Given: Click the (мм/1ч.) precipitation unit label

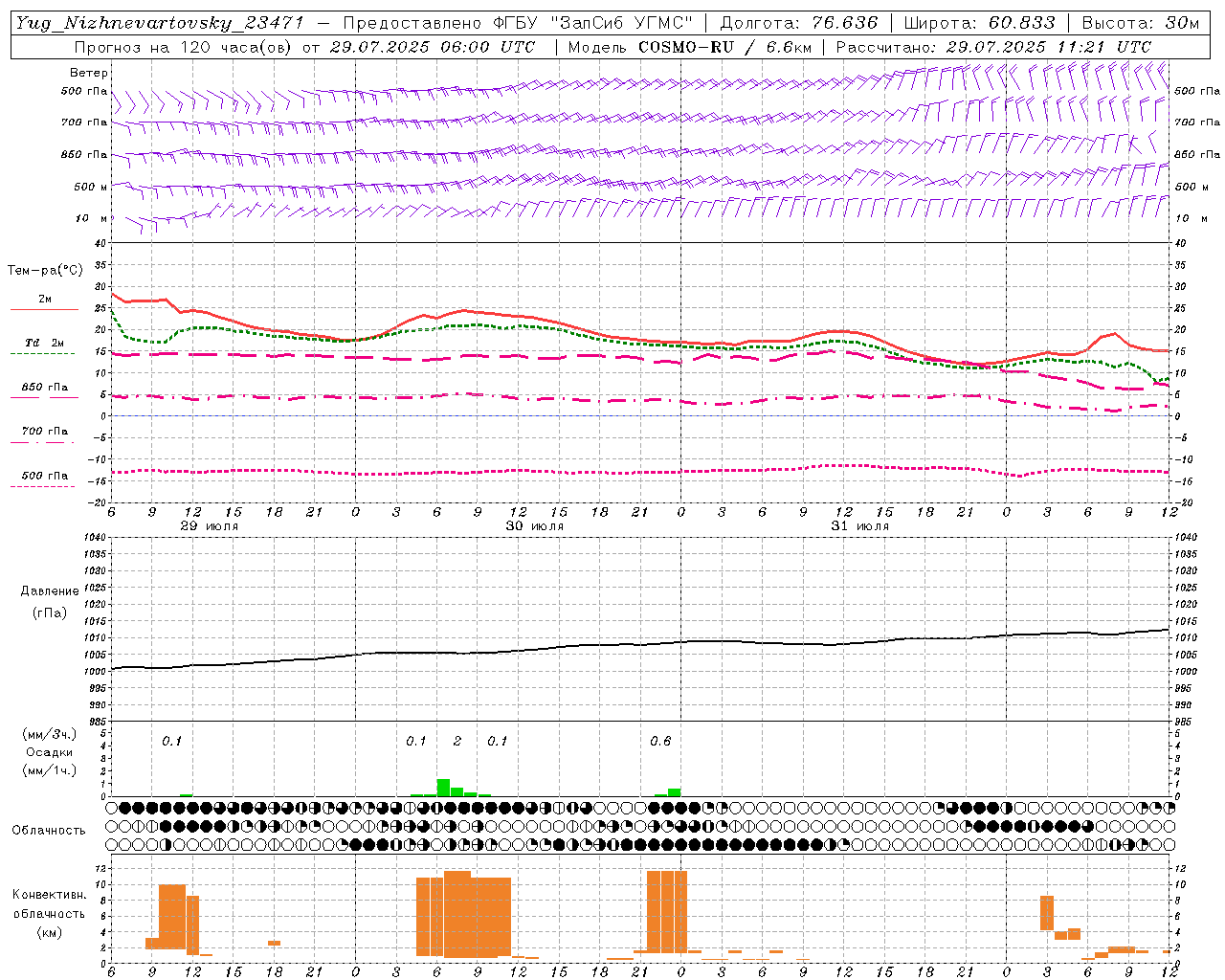Looking at the screenshot, I should coord(50,770).
